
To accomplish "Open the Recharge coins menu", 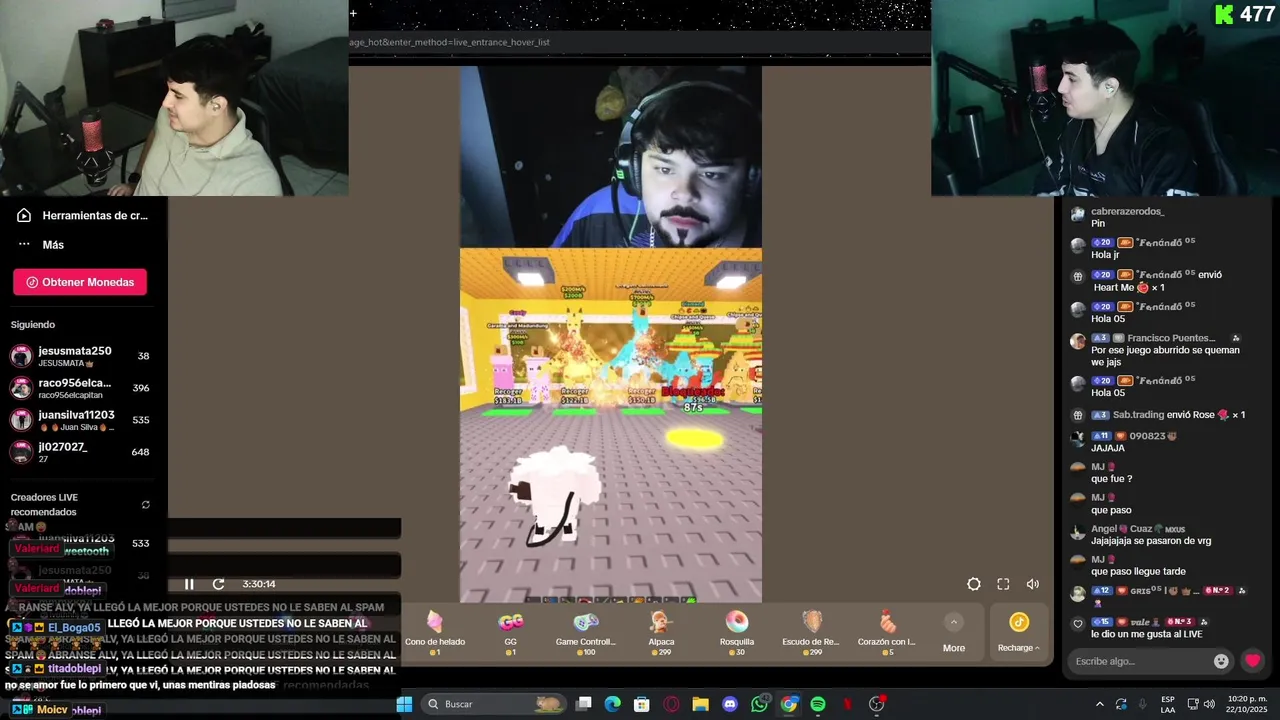I will (x=1018, y=633).
